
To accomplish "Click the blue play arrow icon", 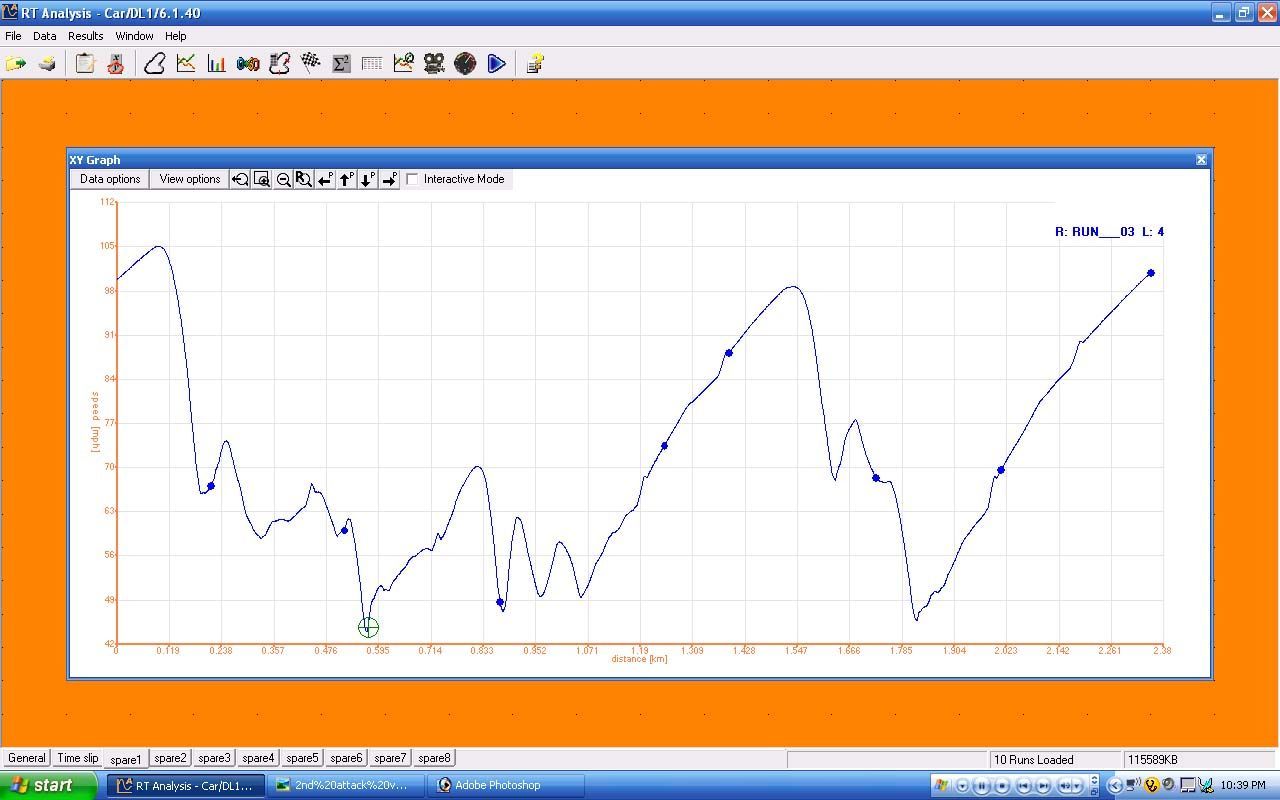I will coord(496,64).
